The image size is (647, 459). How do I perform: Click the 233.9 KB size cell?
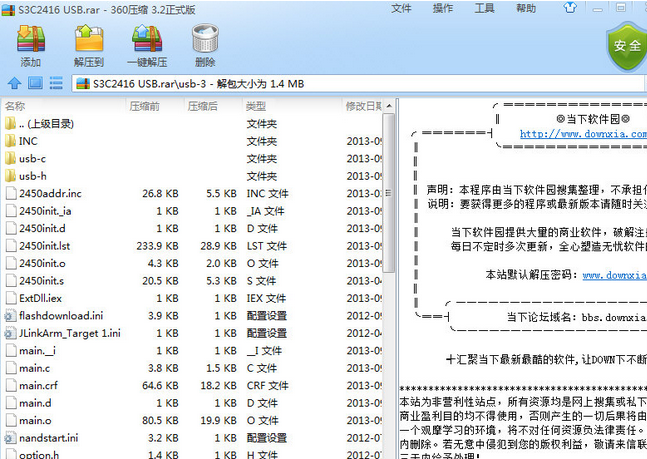[157, 246]
